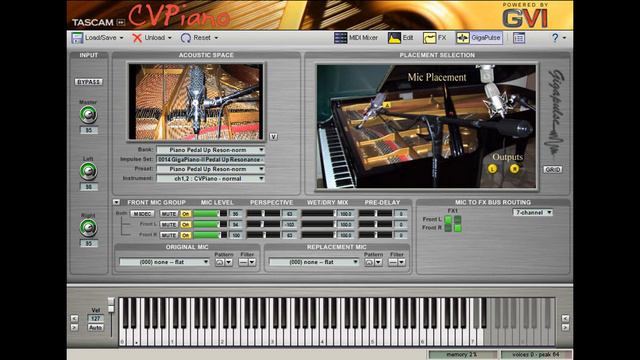640x360 pixels.
Task: Click the yellow R output marker
Action: [514, 168]
